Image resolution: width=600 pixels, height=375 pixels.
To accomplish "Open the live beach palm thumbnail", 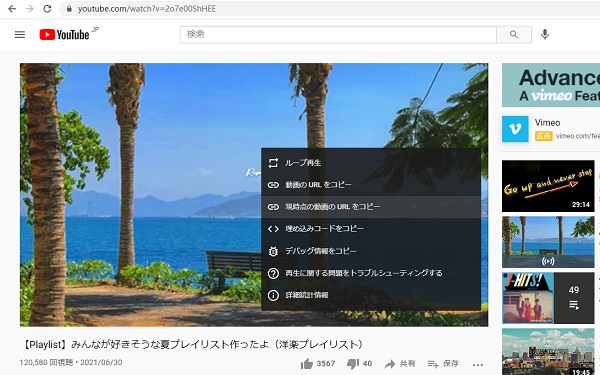I will click(x=548, y=242).
